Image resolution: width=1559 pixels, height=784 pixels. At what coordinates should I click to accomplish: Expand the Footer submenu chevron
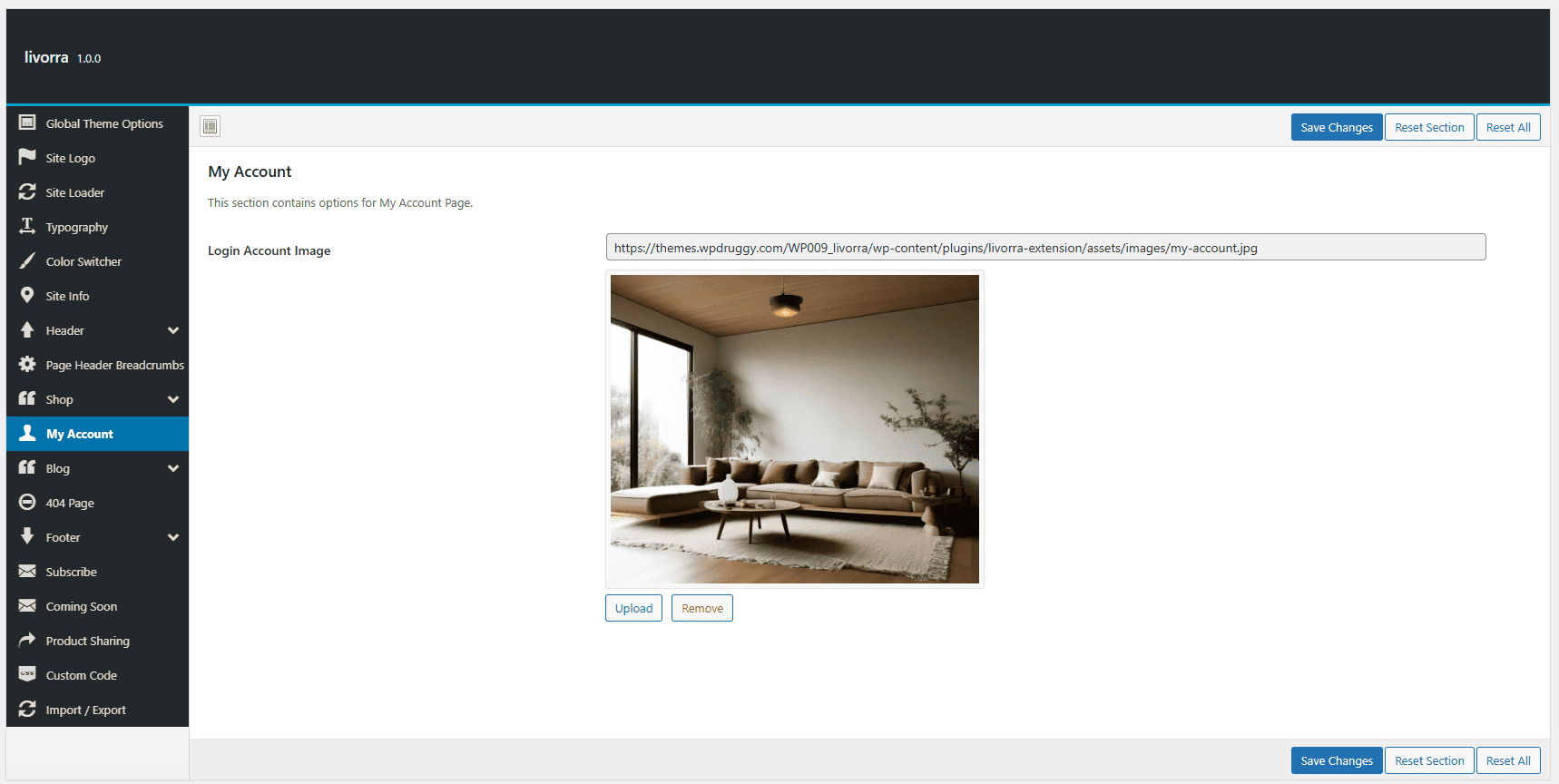[x=173, y=537]
